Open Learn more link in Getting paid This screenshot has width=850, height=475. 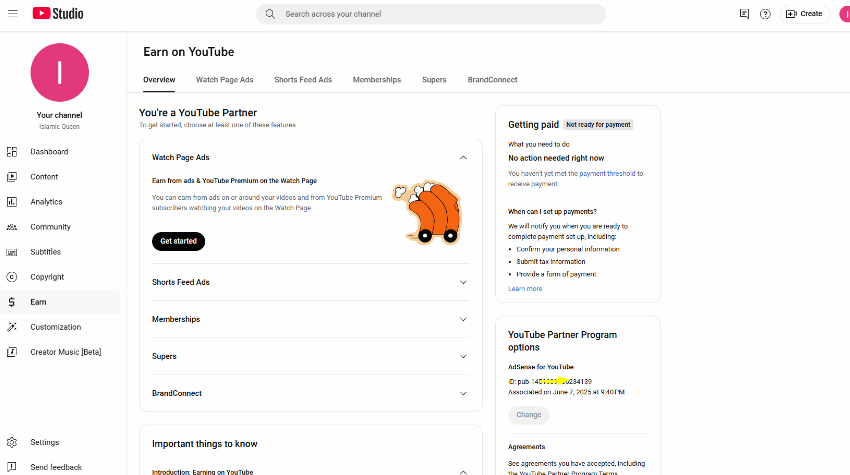click(x=525, y=288)
